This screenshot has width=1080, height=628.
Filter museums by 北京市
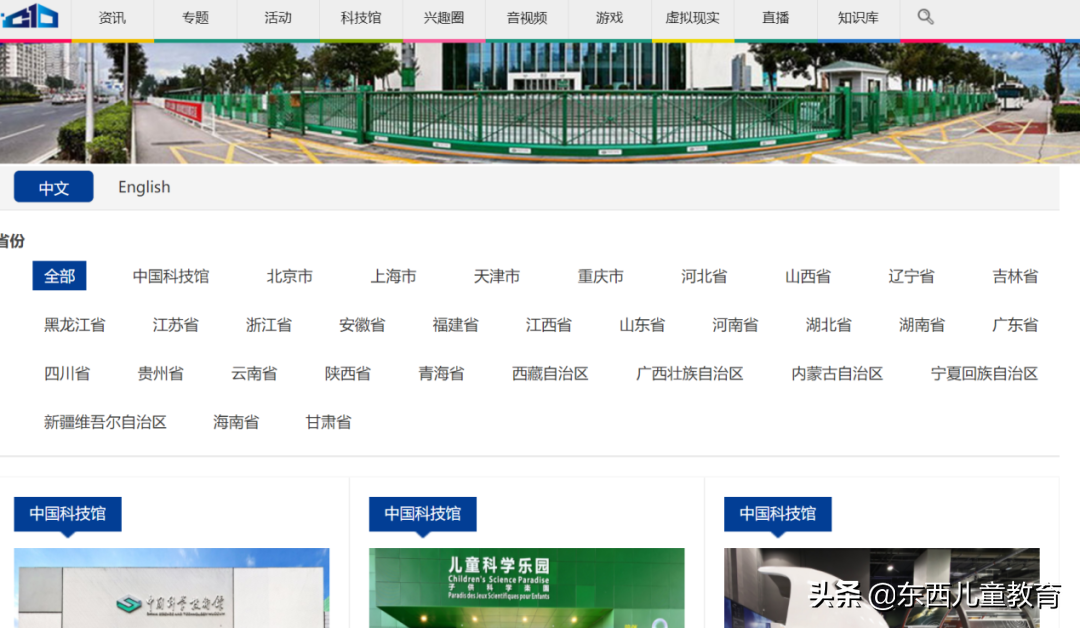(x=289, y=276)
